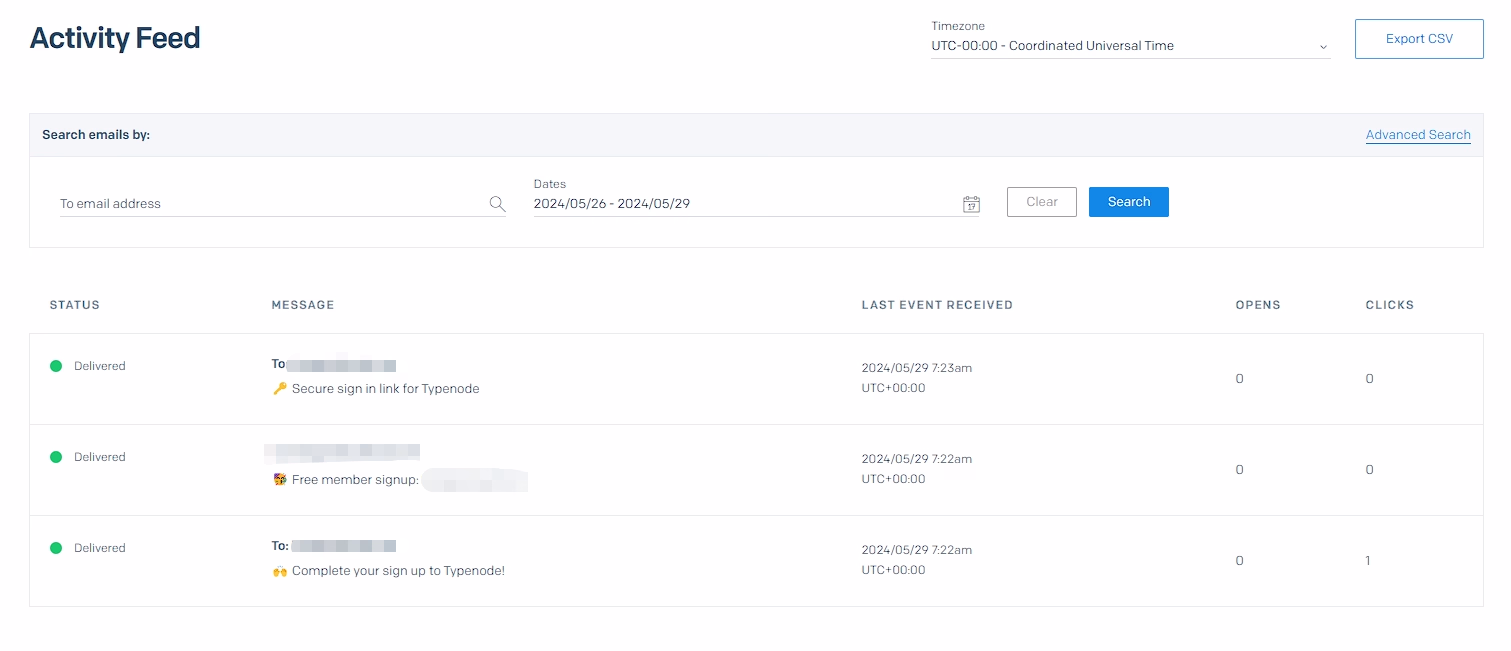This screenshot has width=1511, height=651.
Task: Click the Clear button
Action: tap(1041, 202)
